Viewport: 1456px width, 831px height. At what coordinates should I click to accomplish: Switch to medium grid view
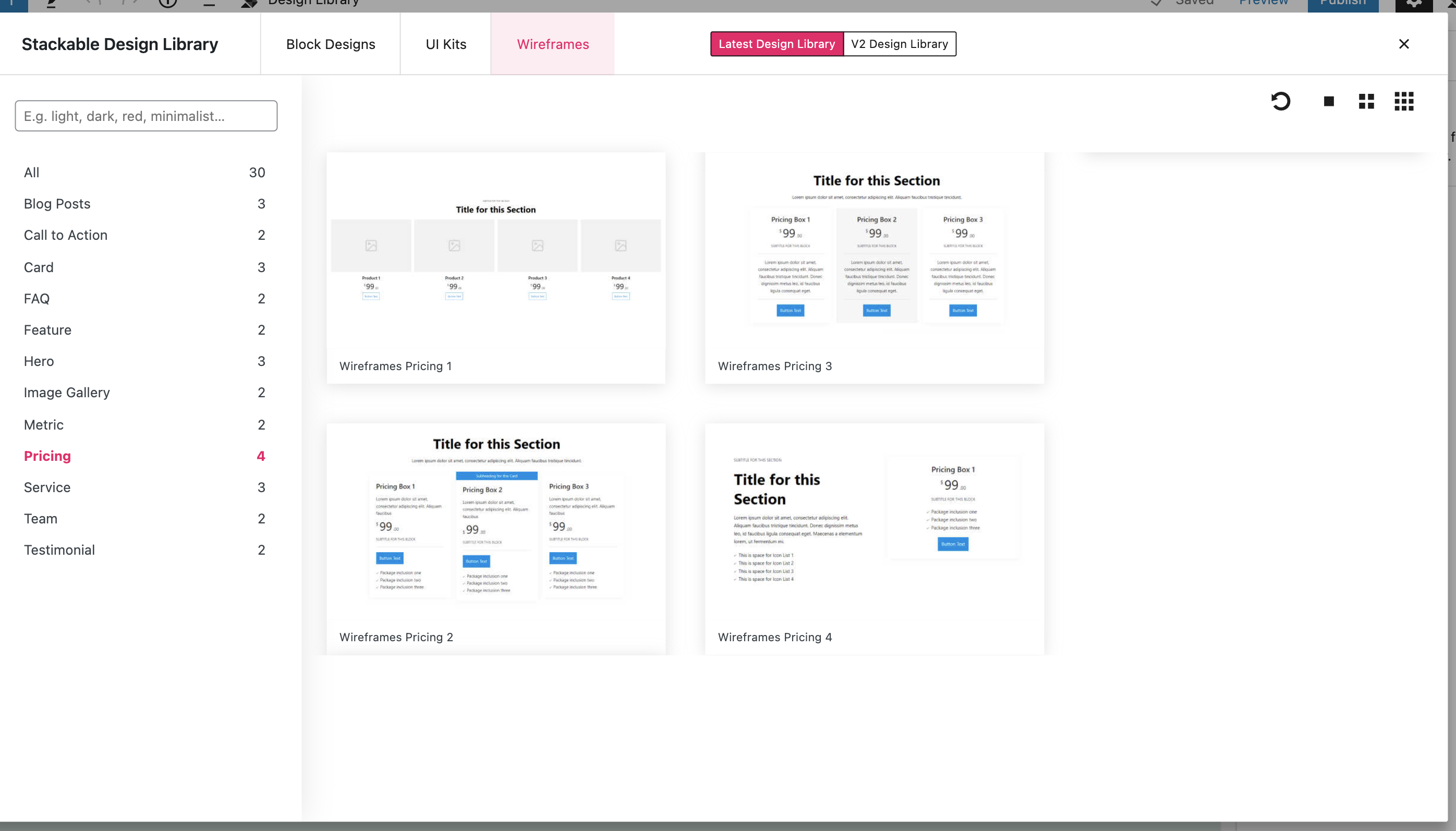point(1366,102)
